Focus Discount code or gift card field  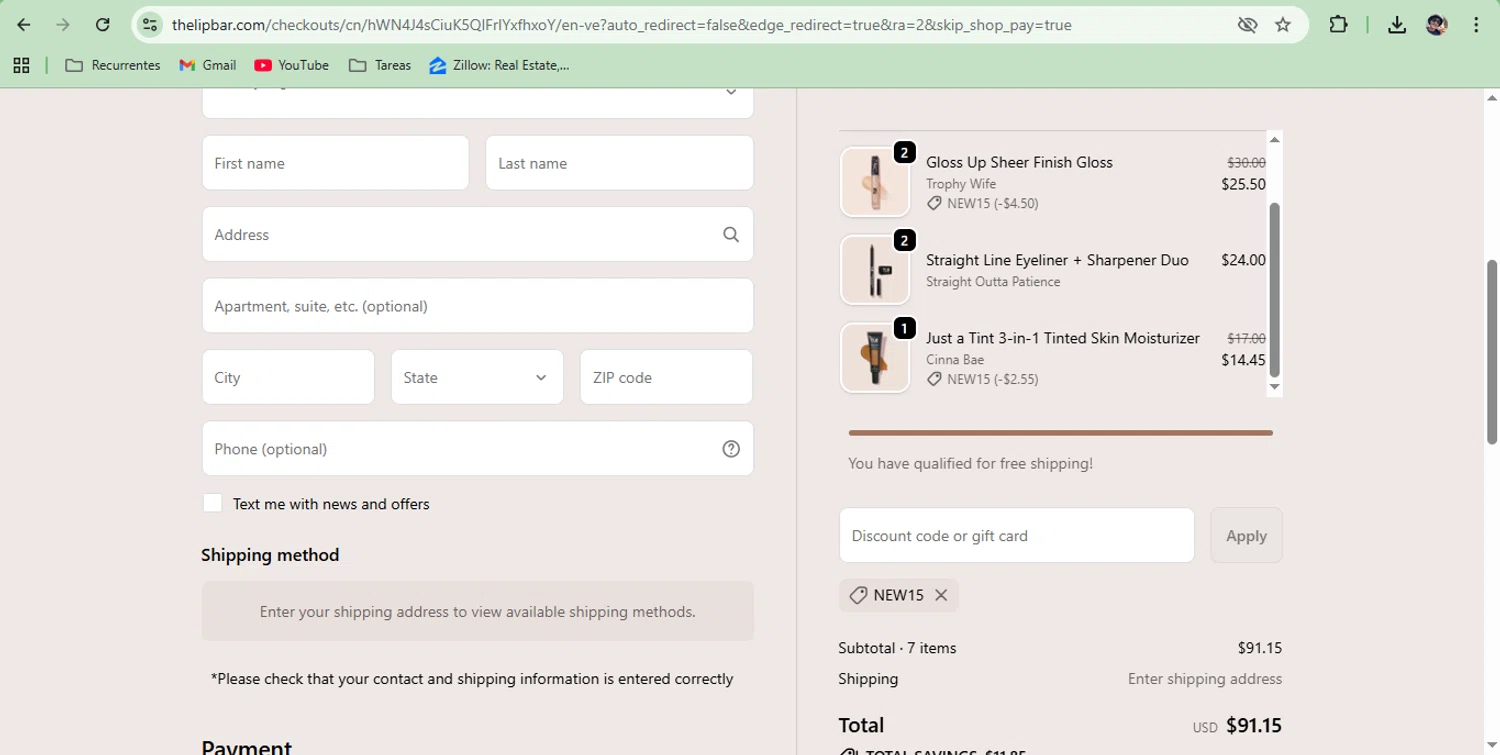1017,535
